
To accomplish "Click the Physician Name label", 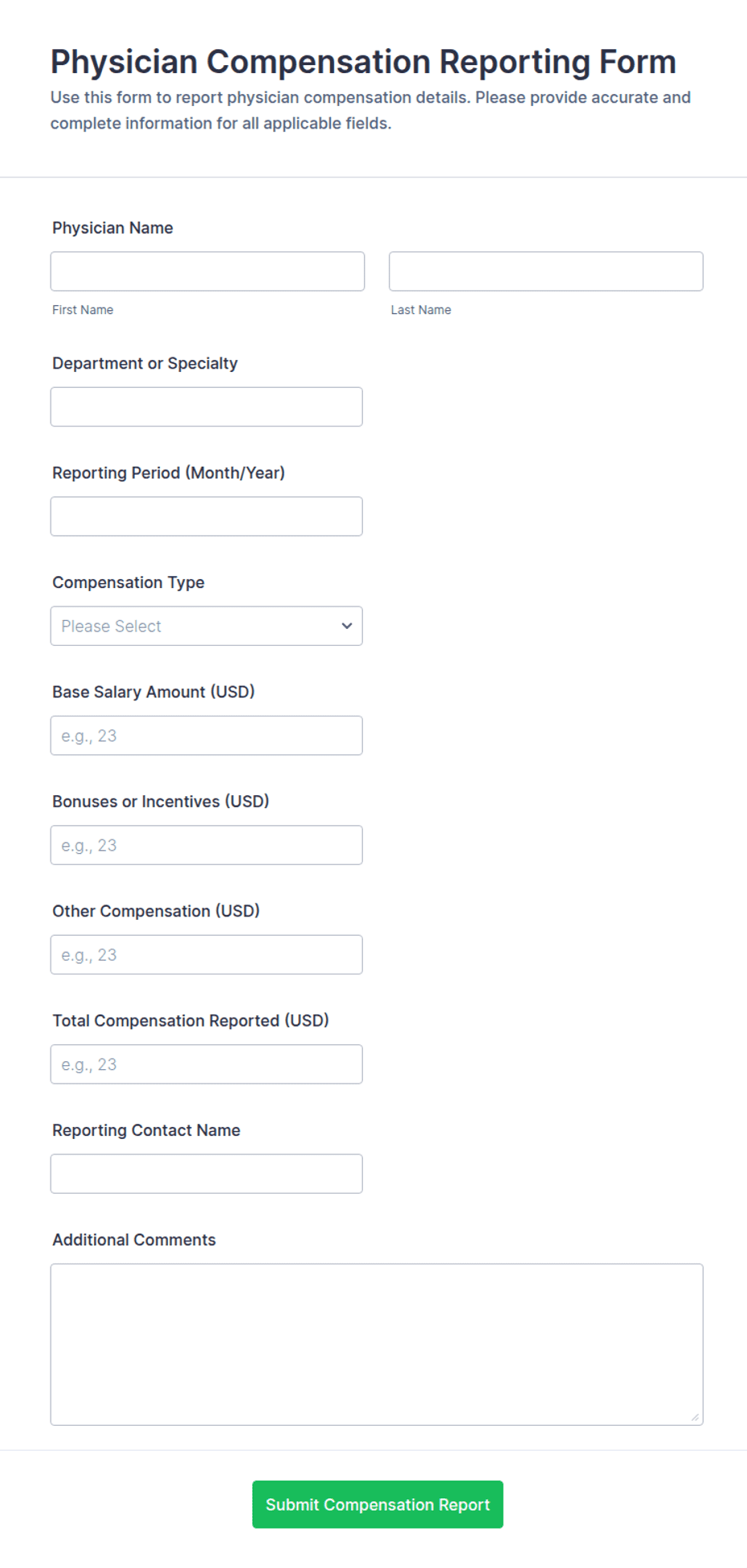I will [x=112, y=228].
